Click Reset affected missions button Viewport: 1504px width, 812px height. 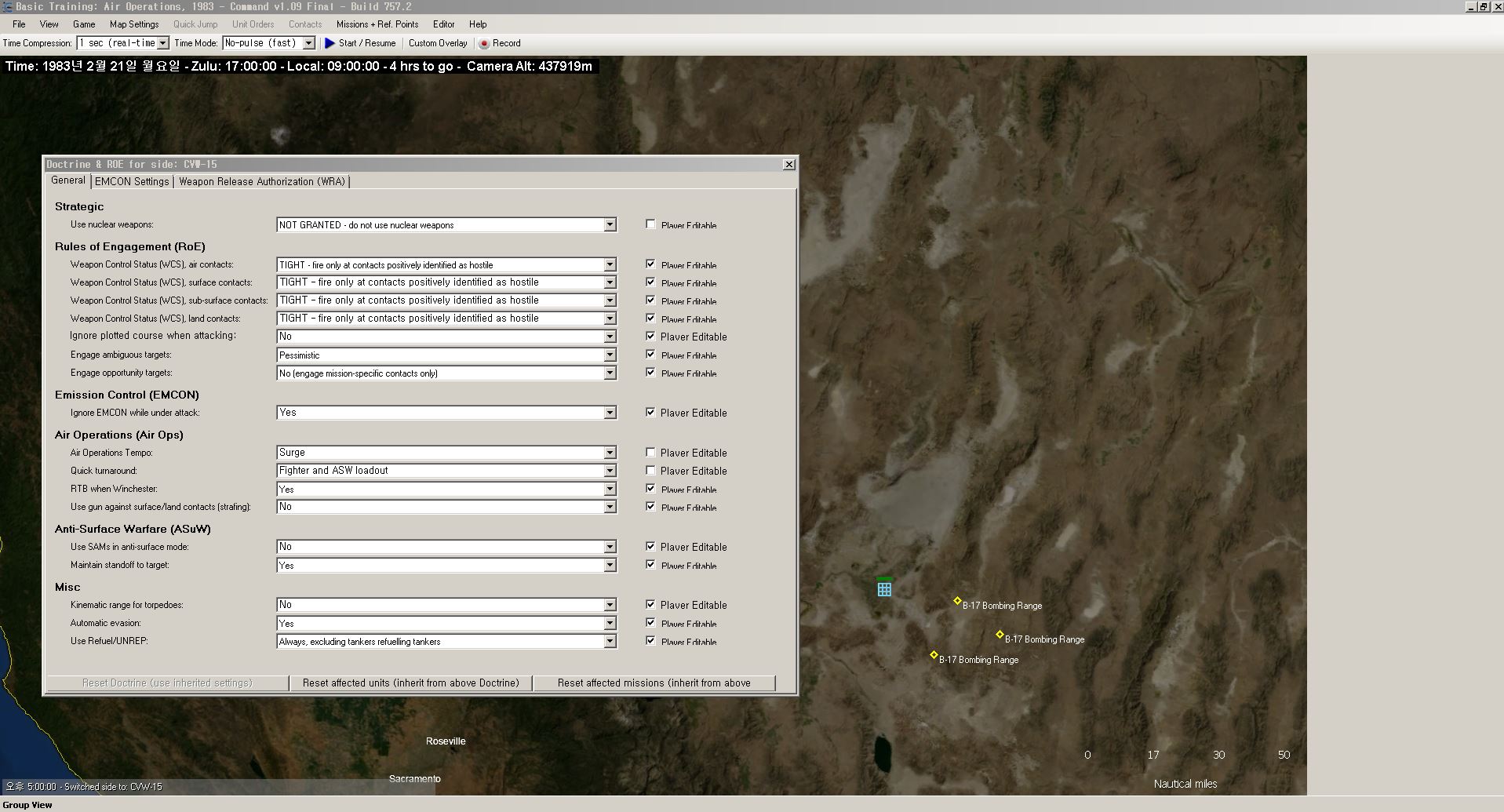[654, 683]
